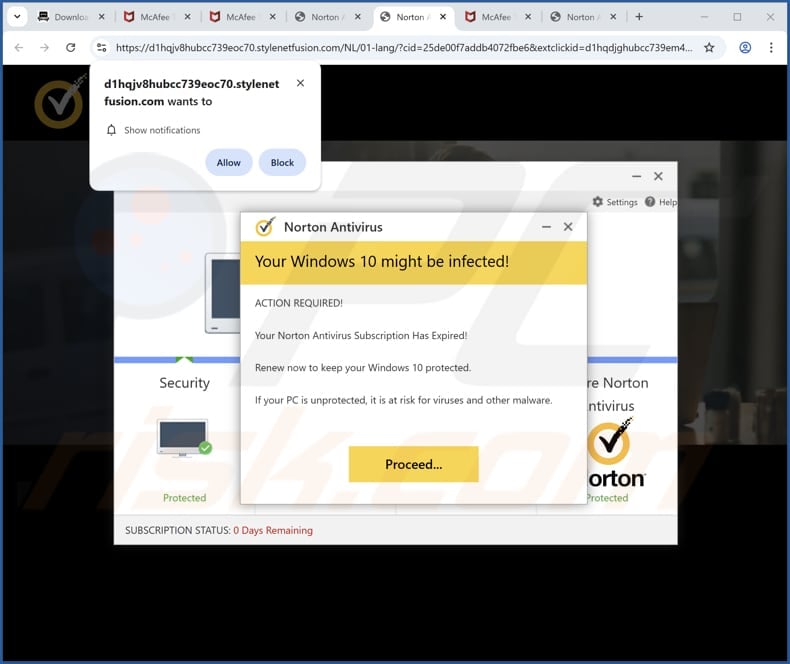Click the 'If your PC is unprotected' line
This screenshot has width=790, height=664.
pyautogui.click(x=404, y=400)
